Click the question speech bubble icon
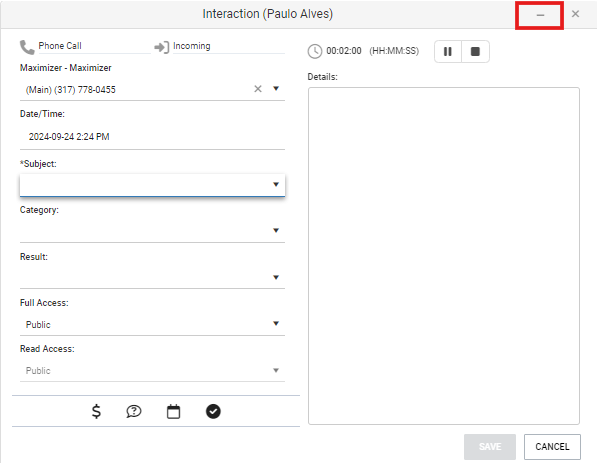The height and width of the screenshot is (463, 597). (134, 411)
